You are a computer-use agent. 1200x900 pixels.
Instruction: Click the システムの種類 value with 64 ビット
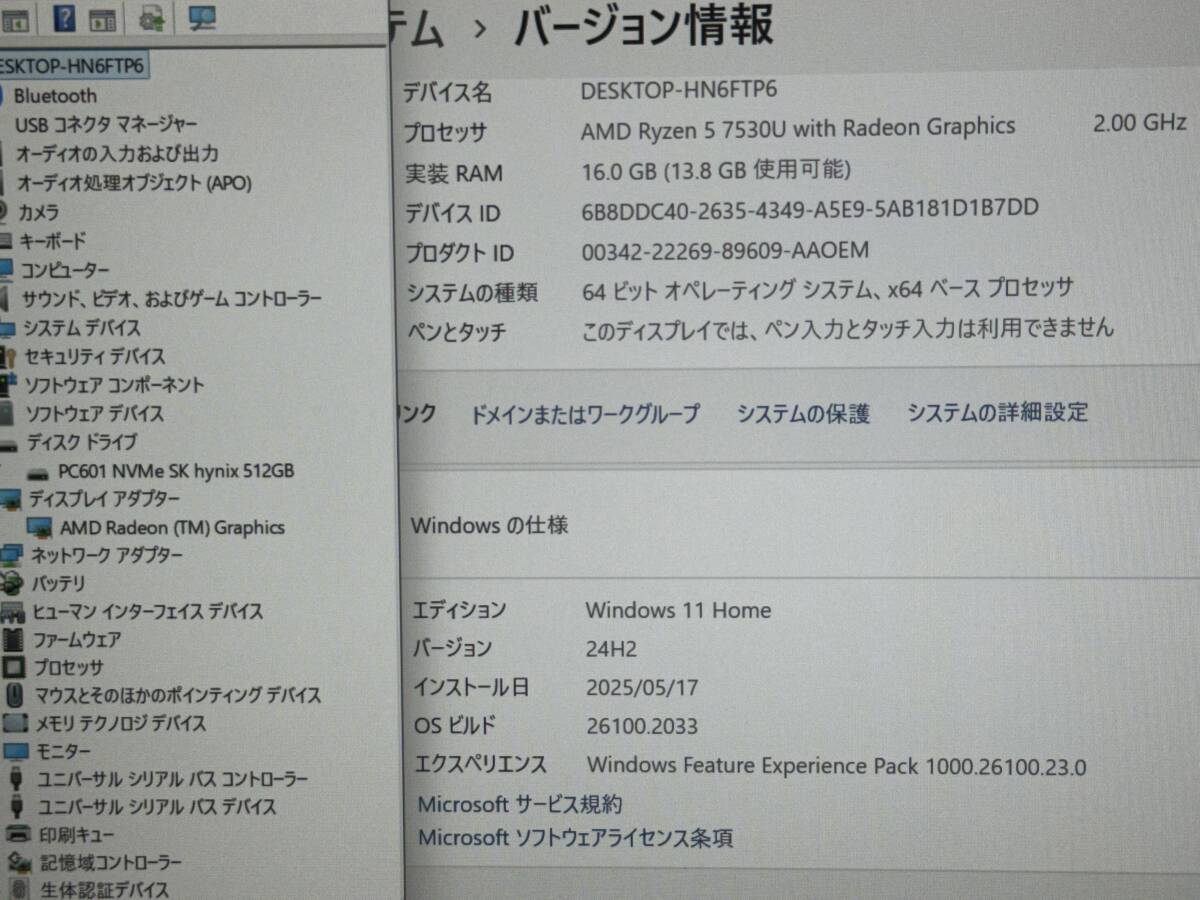pyautogui.click(x=827, y=289)
